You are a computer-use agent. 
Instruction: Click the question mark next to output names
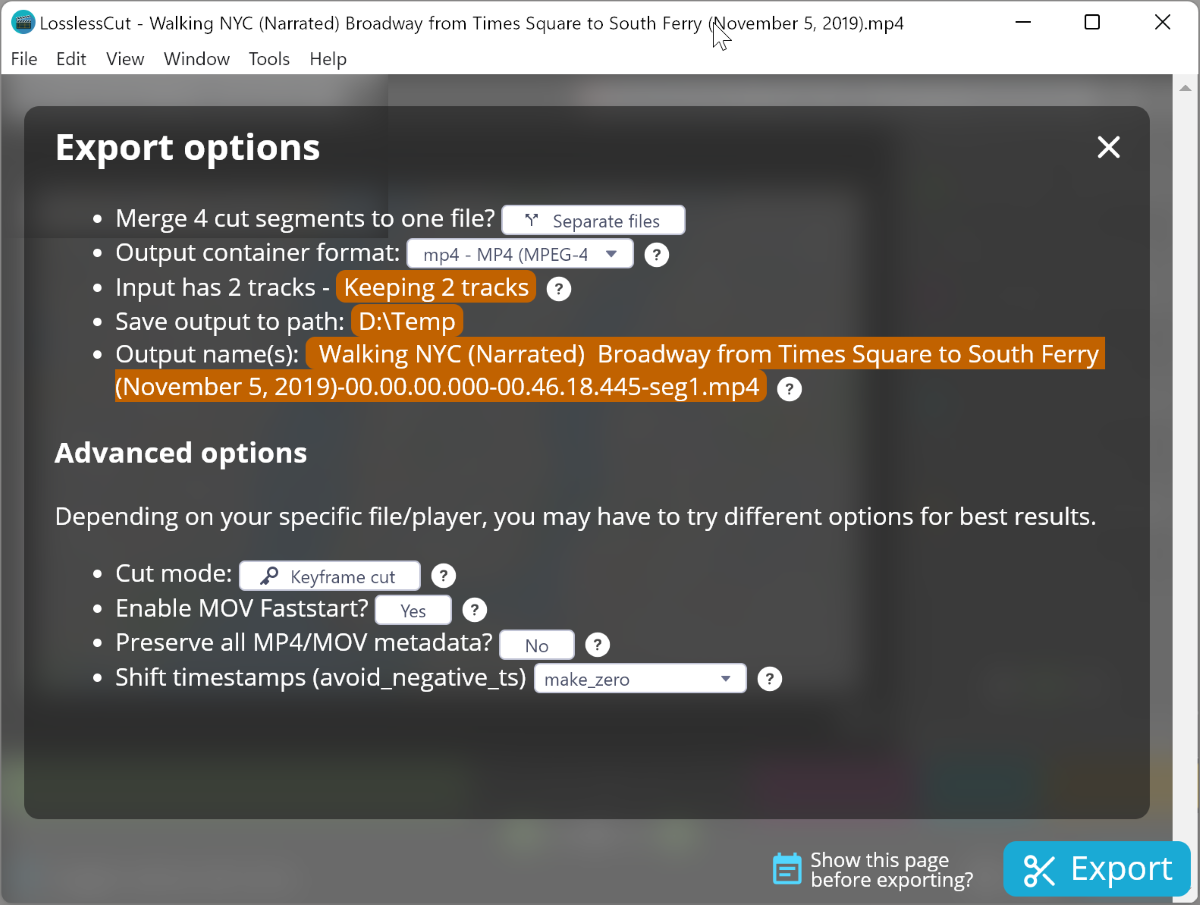789,389
